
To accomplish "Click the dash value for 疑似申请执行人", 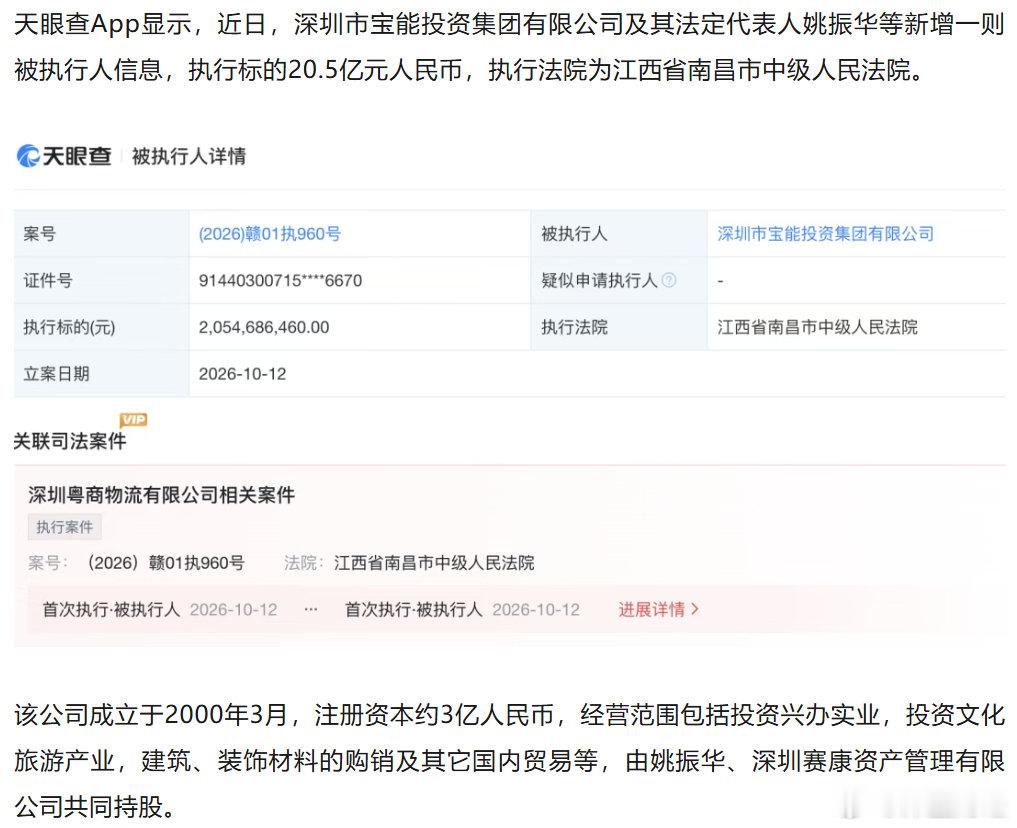I will coord(721,280).
